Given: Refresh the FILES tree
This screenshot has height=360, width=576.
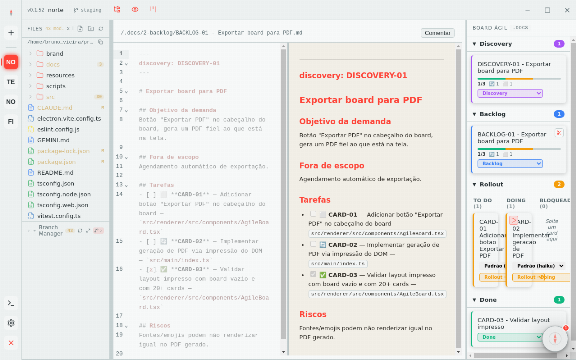Looking at the screenshot, I should point(101,28).
